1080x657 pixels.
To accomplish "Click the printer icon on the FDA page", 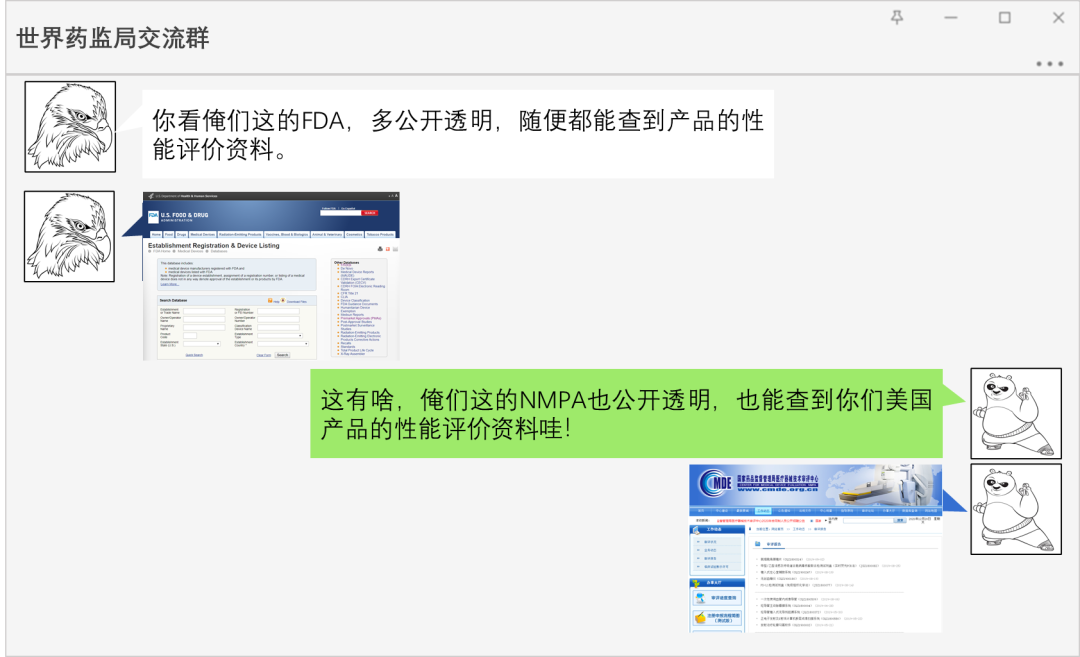I will pos(380,248).
